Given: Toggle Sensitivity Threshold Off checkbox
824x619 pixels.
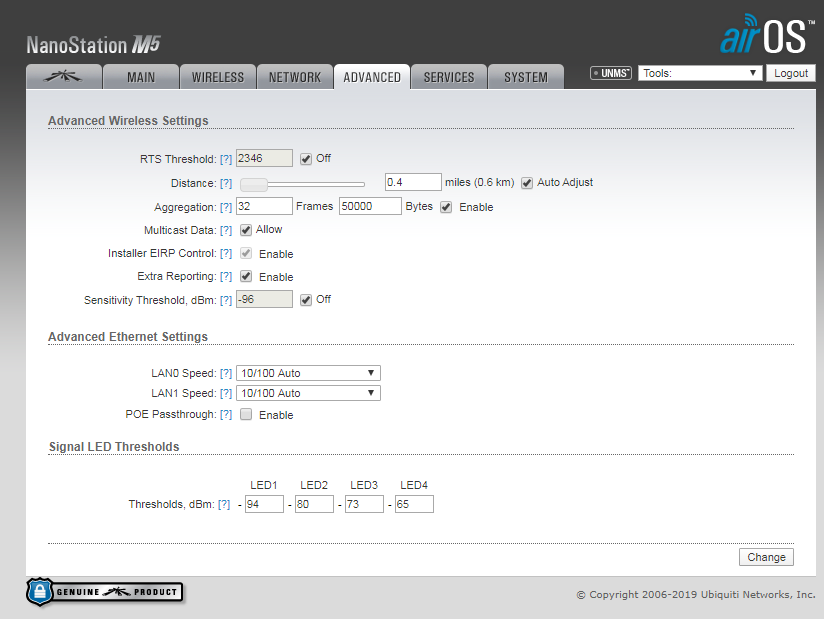Looking at the screenshot, I should click(x=306, y=300).
